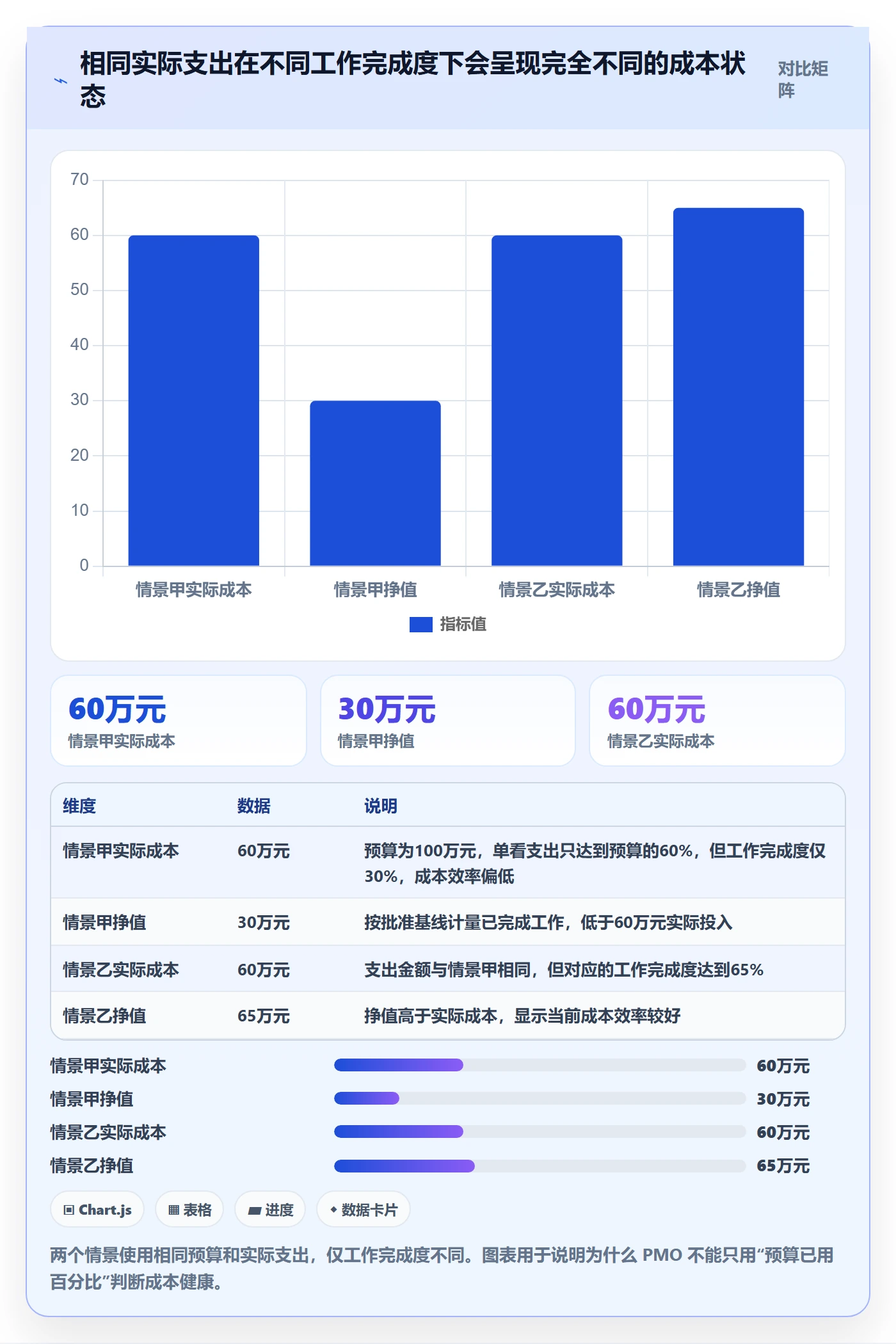
Task: Click the 65万元 value in the table
Action: pos(264,1016)
